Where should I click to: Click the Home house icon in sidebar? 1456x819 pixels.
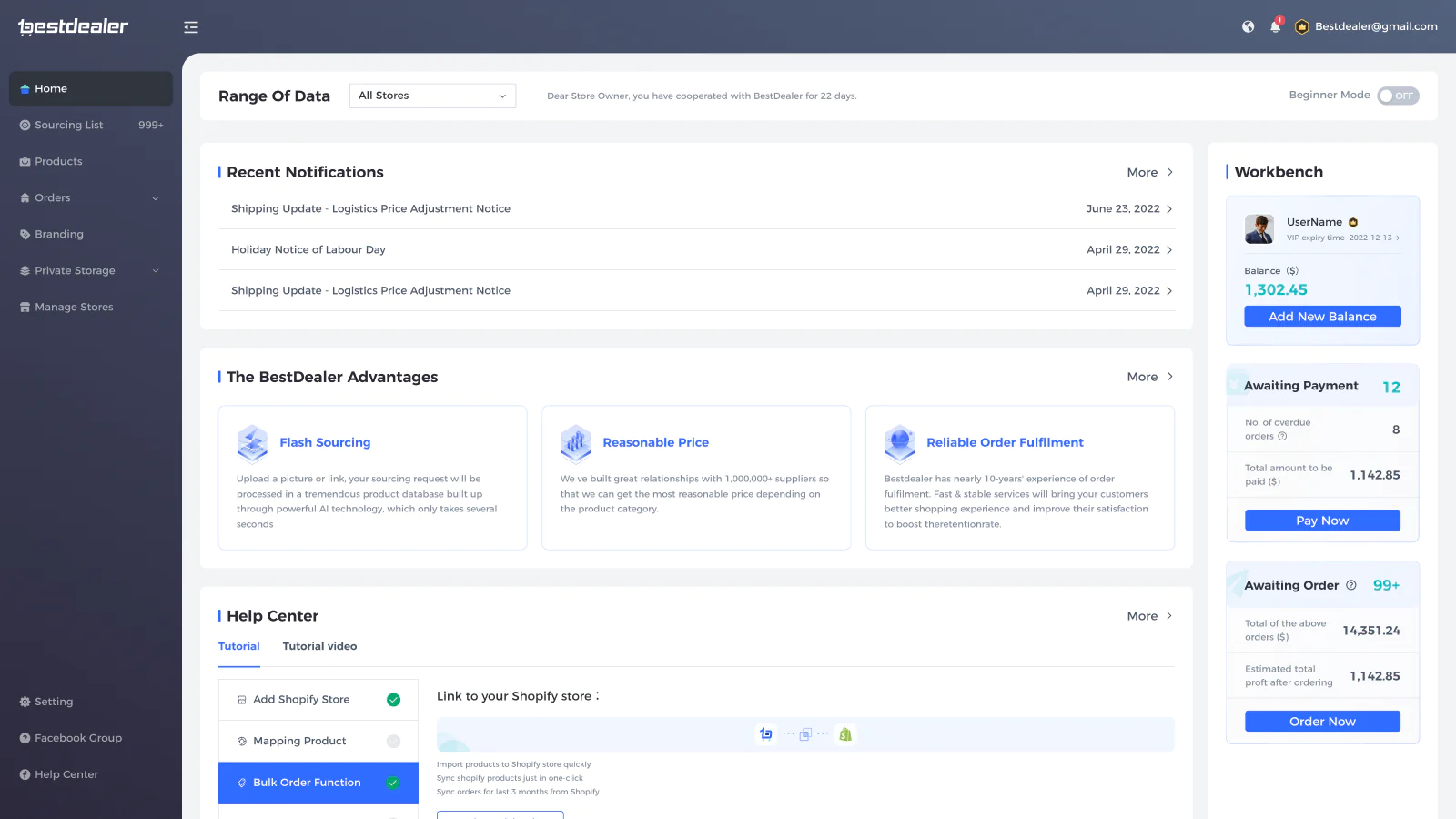point(25,88)
